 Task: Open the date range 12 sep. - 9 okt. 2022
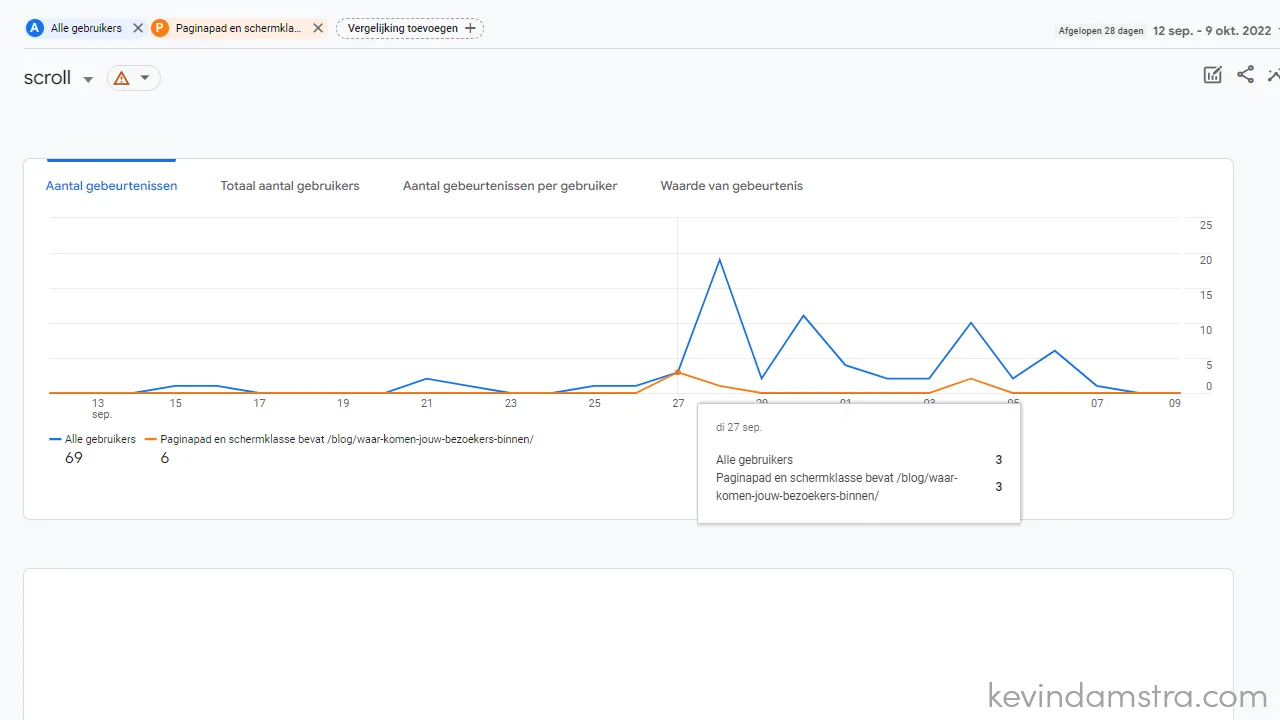pyautogui.click(x=1212, y=30)
